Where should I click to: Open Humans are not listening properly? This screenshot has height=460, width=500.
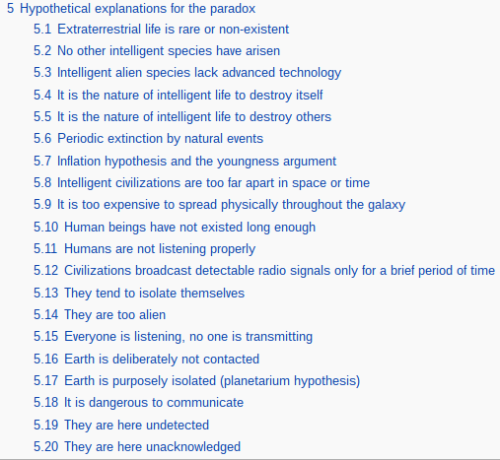tap(144, 249)
